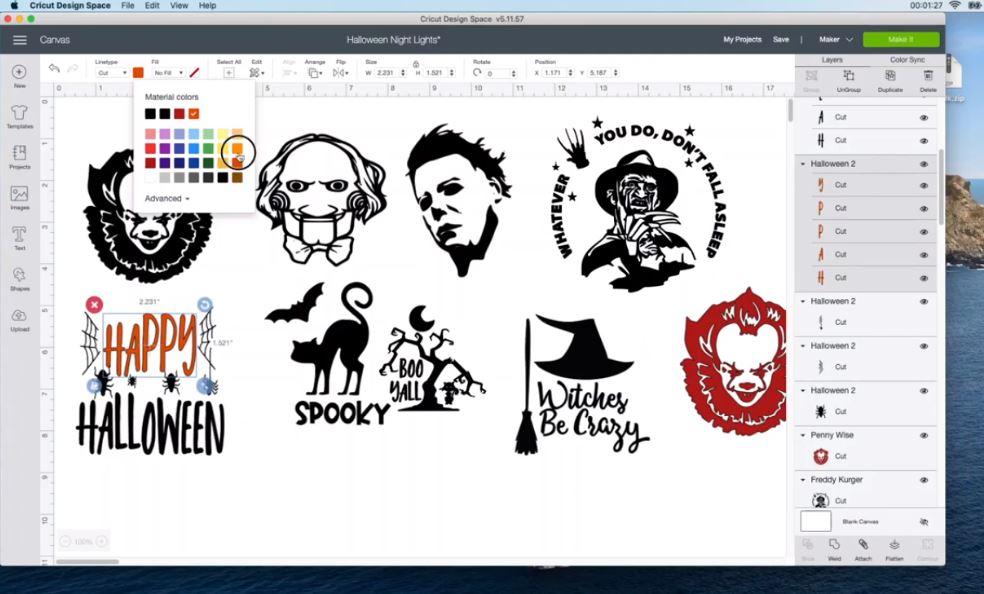Open the View menu
This screenshot has height=594, width=984.
tap(179, 6)
